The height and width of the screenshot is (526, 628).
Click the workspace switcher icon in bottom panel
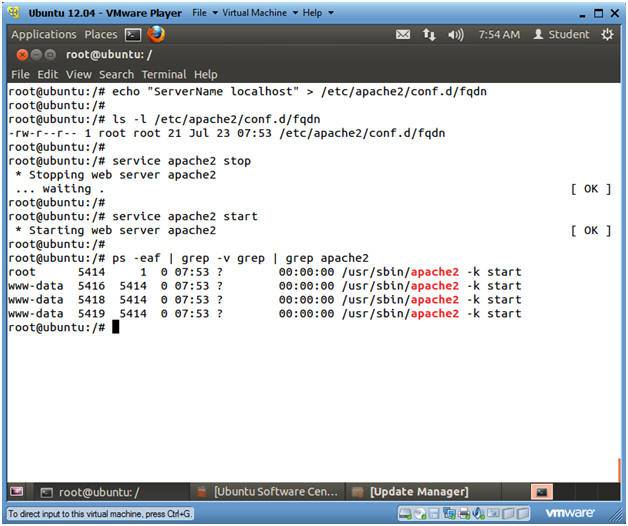[x=541, y=491]
